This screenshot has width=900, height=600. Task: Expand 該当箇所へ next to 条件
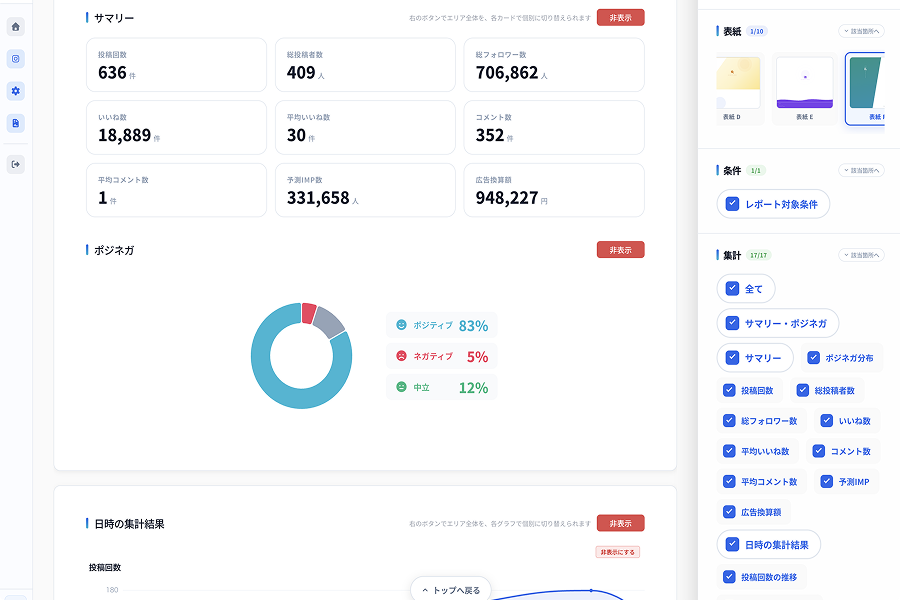861,171
